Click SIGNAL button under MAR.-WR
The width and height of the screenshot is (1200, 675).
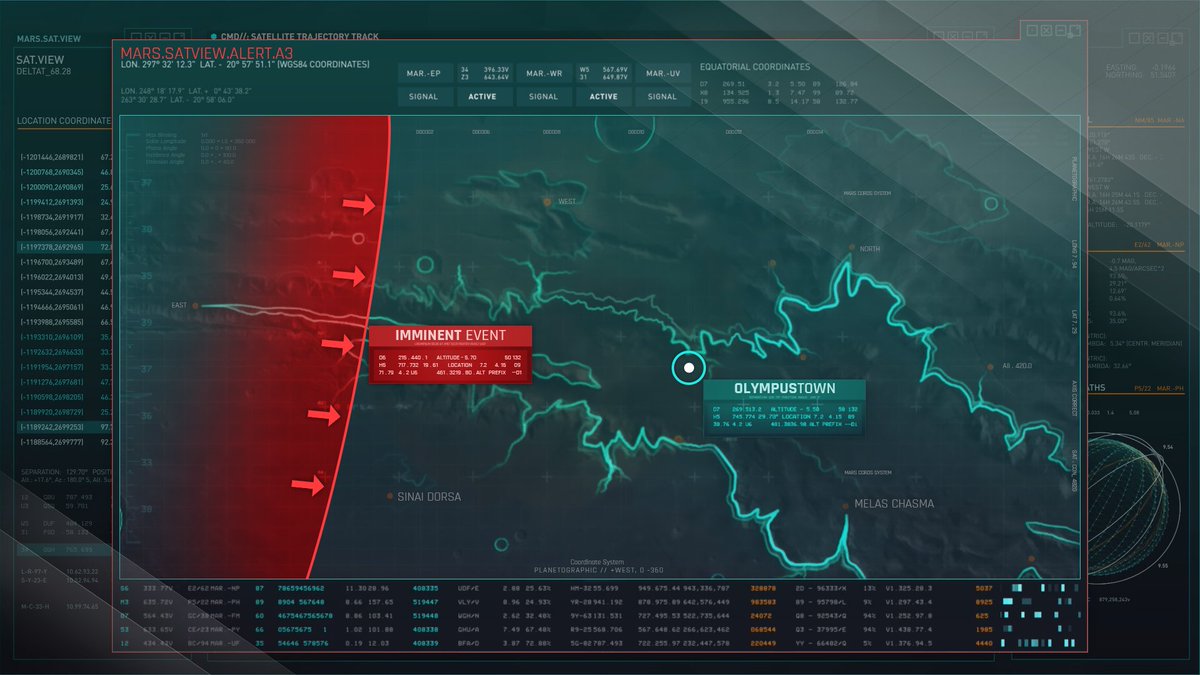(543, 97)
